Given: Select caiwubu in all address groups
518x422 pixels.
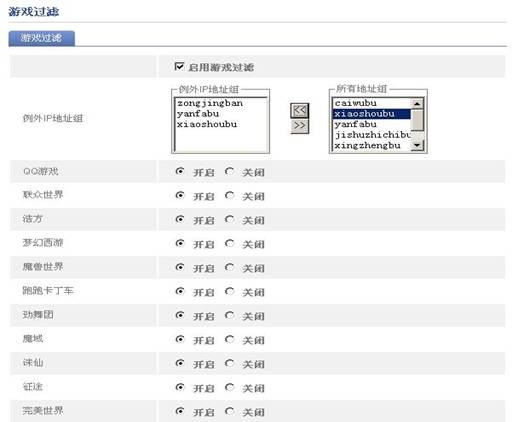Looking at the screenshot, I should (356, 103).
